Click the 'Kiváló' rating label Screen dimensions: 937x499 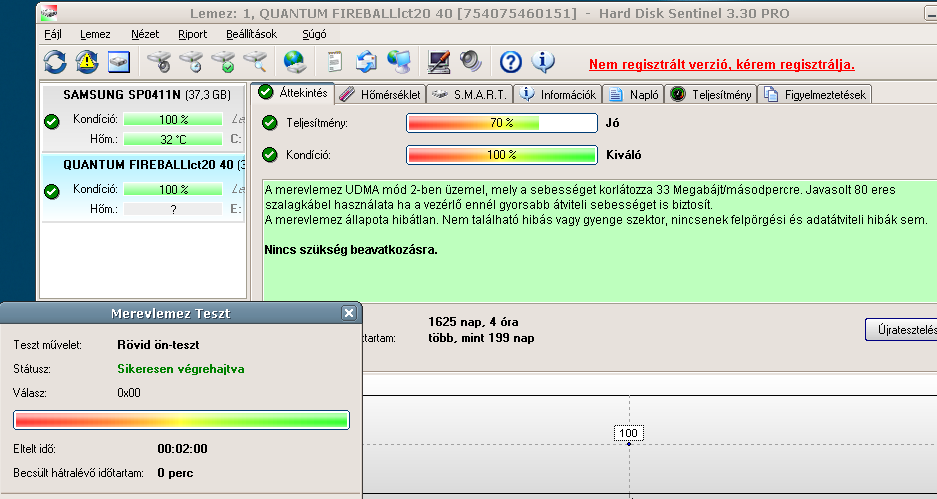click(623, 155)
